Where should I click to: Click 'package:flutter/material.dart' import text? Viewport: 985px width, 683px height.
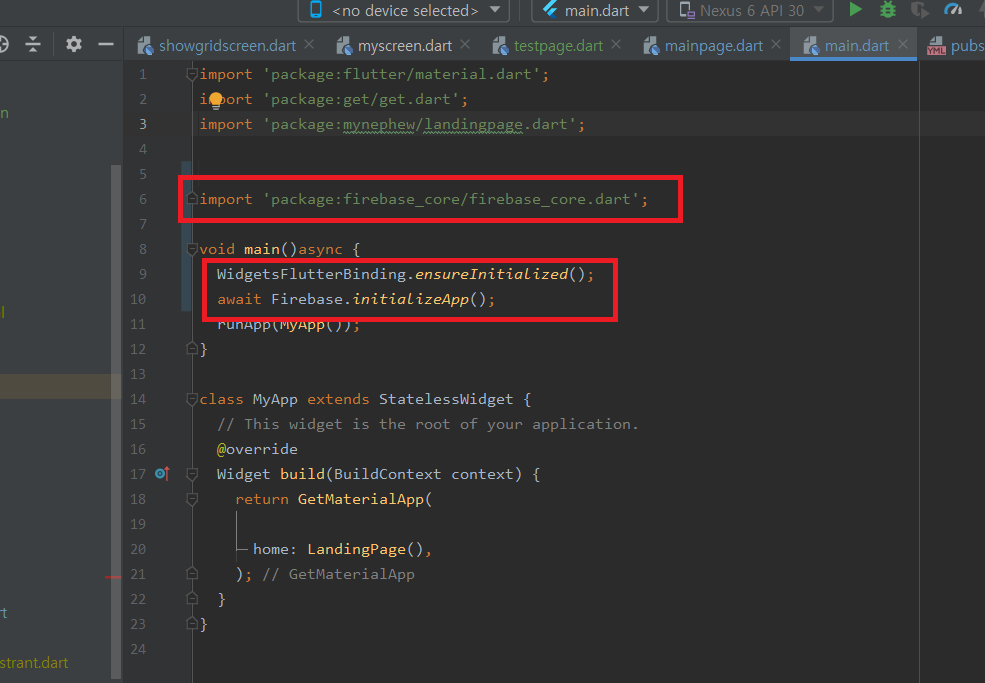tap(402, 74)
